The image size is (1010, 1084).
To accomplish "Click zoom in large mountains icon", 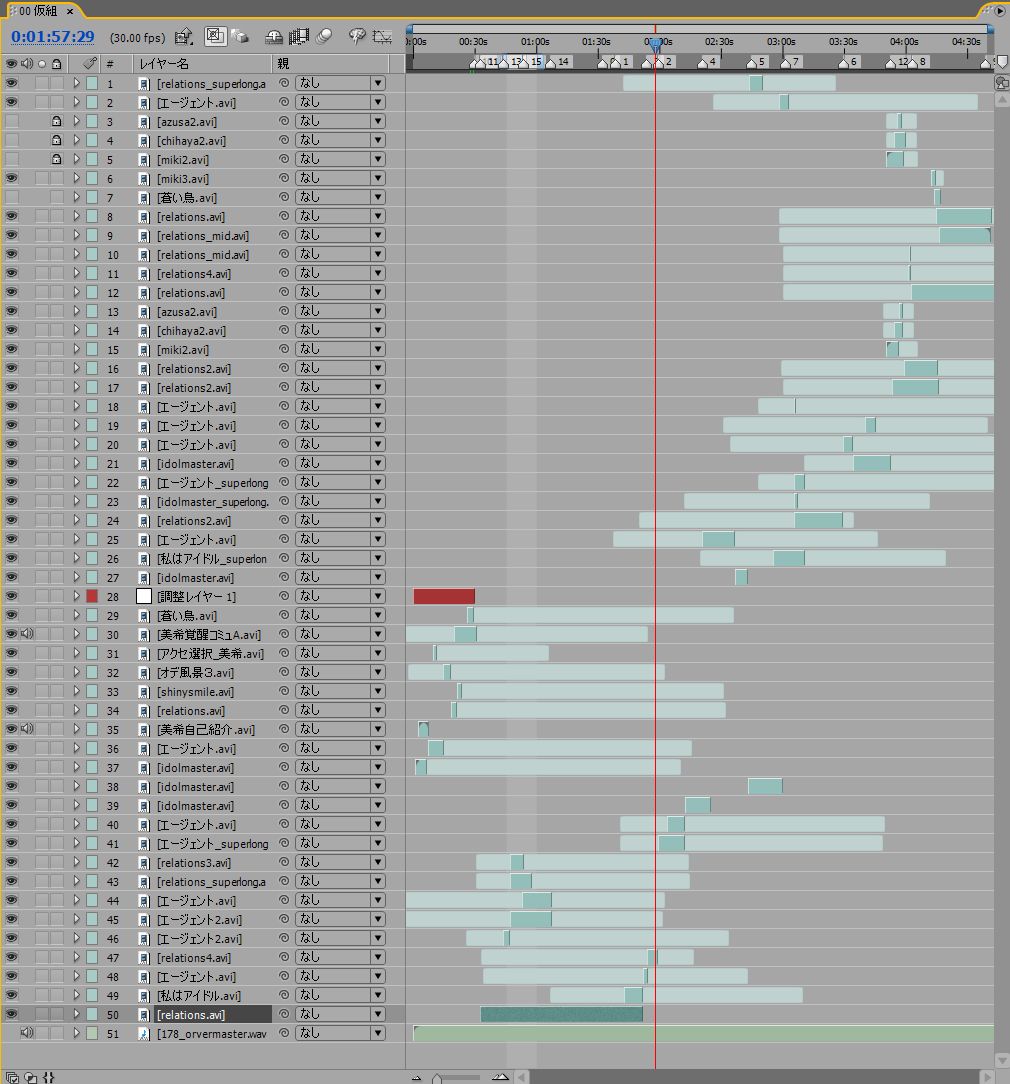I will click(500, 1077).
